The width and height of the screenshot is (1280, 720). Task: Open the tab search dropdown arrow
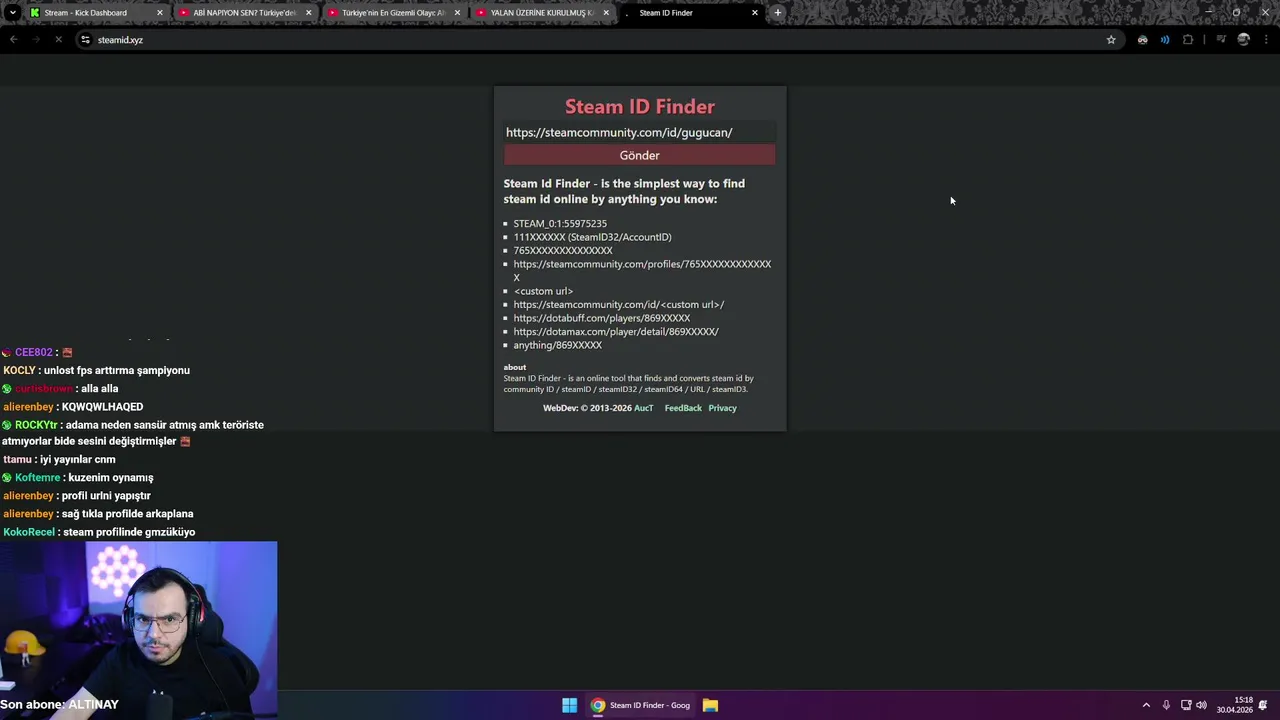tap(12, 13)
